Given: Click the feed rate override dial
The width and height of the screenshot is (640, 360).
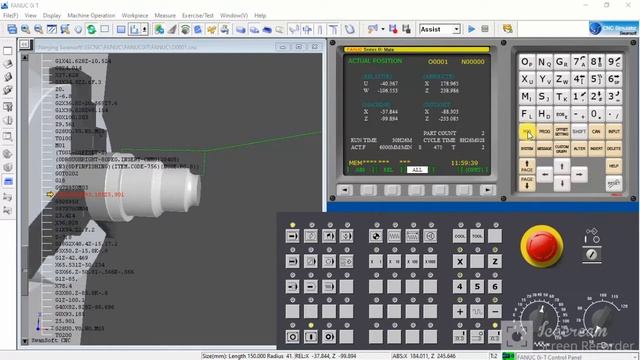Looking at the screenshot, I should click(540, 318).
